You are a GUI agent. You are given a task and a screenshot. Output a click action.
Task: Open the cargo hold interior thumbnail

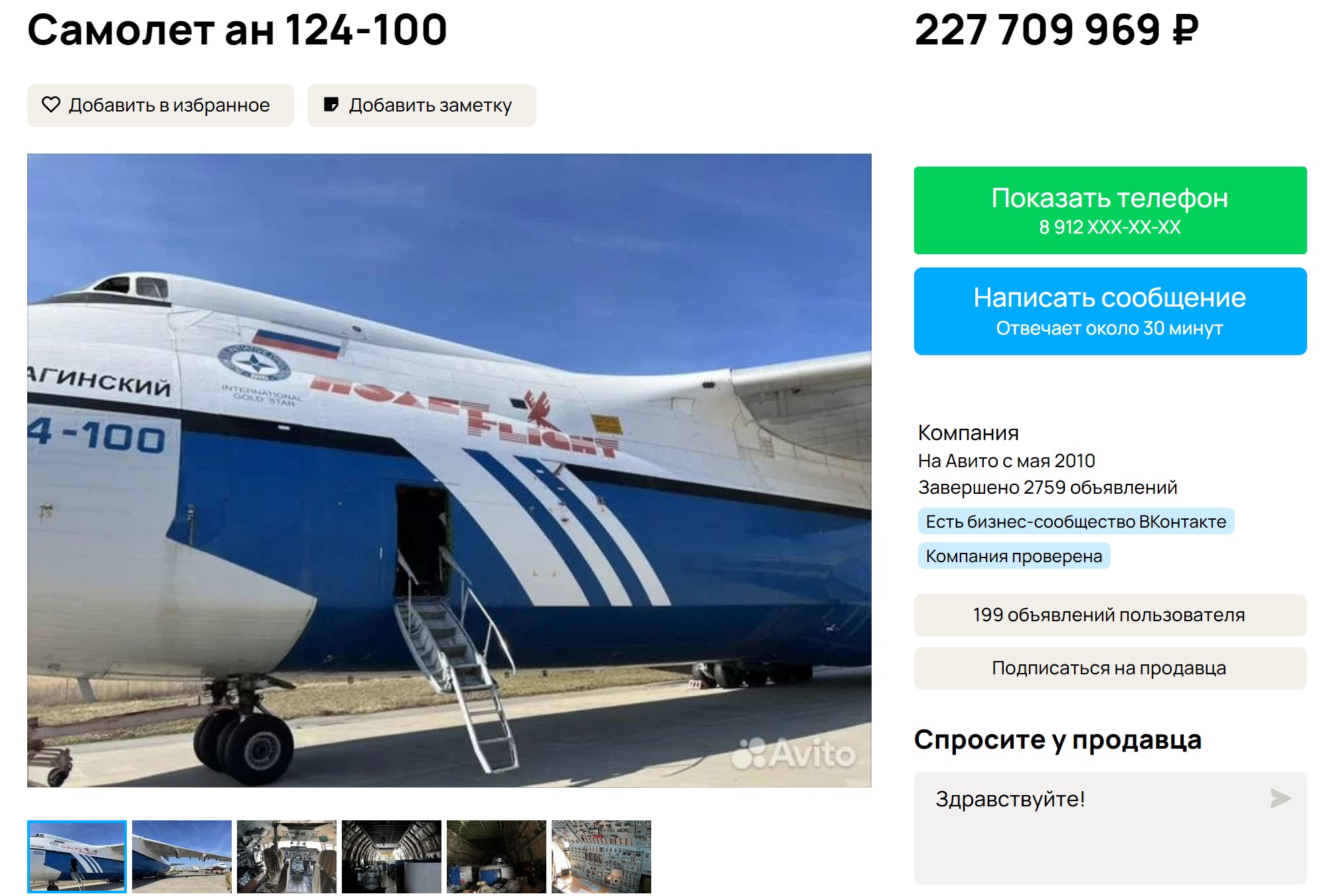392,857
